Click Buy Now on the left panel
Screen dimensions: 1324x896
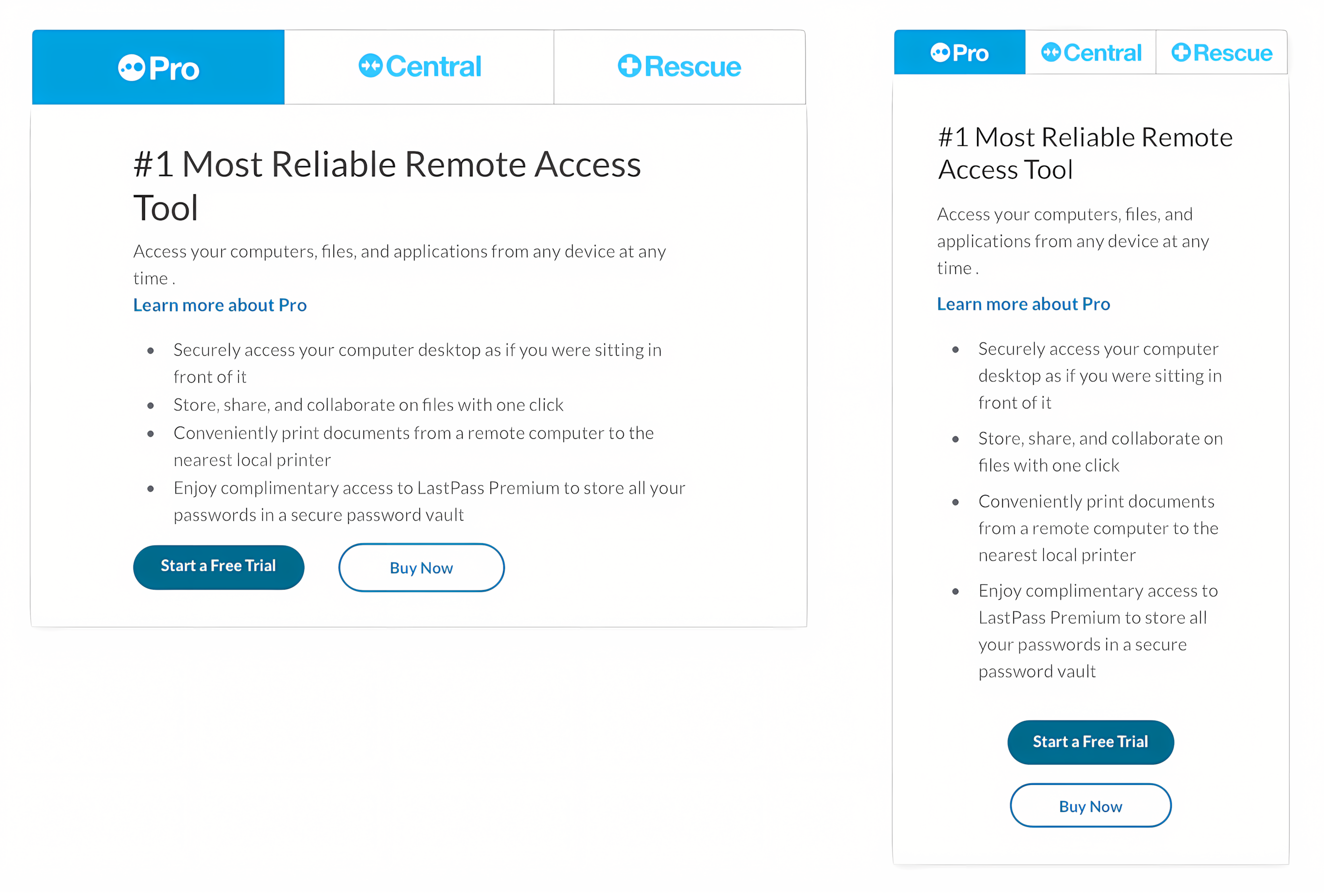(421, 567)
